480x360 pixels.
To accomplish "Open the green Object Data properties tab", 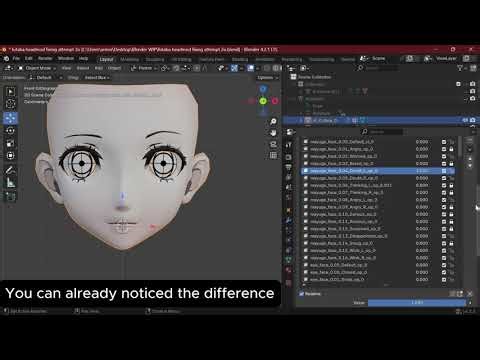I will 289,259.
